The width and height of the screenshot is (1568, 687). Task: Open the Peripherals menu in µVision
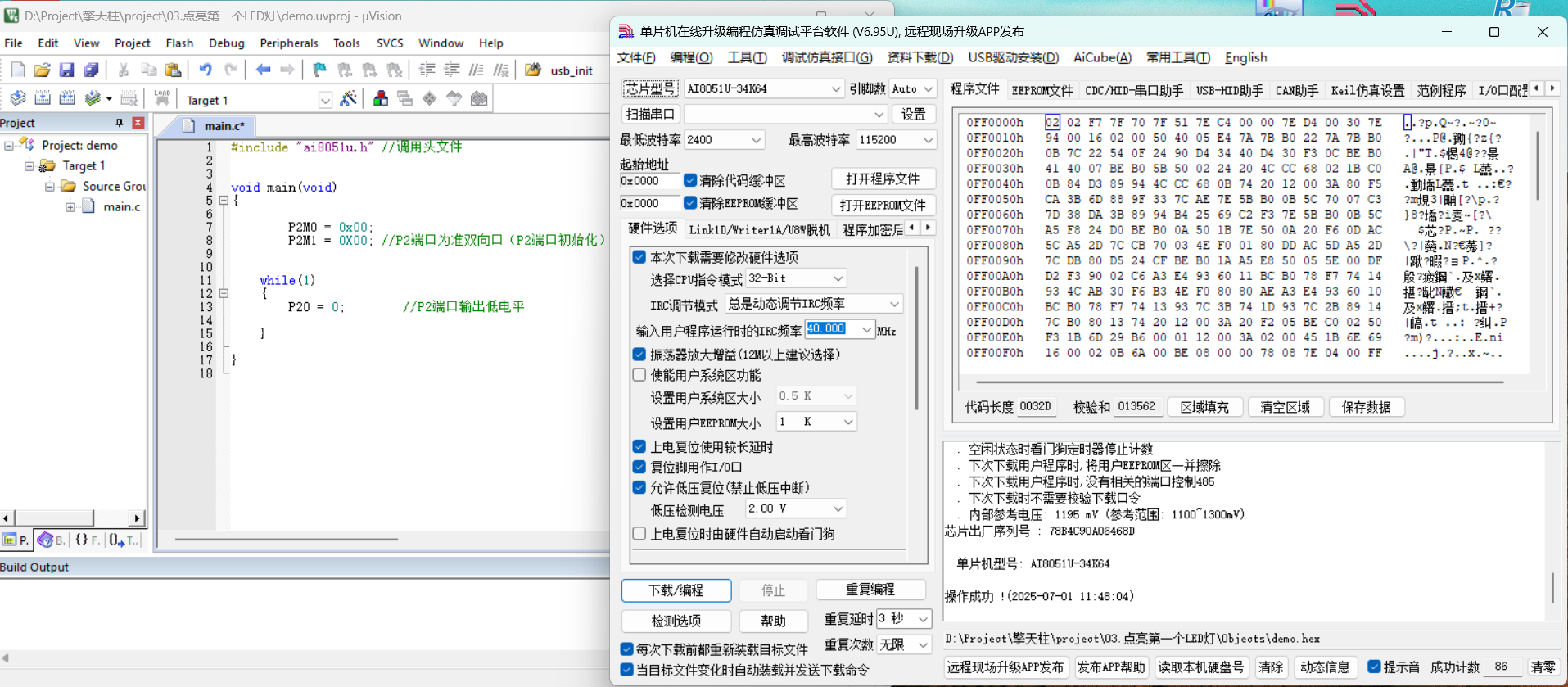coord(289,43)
